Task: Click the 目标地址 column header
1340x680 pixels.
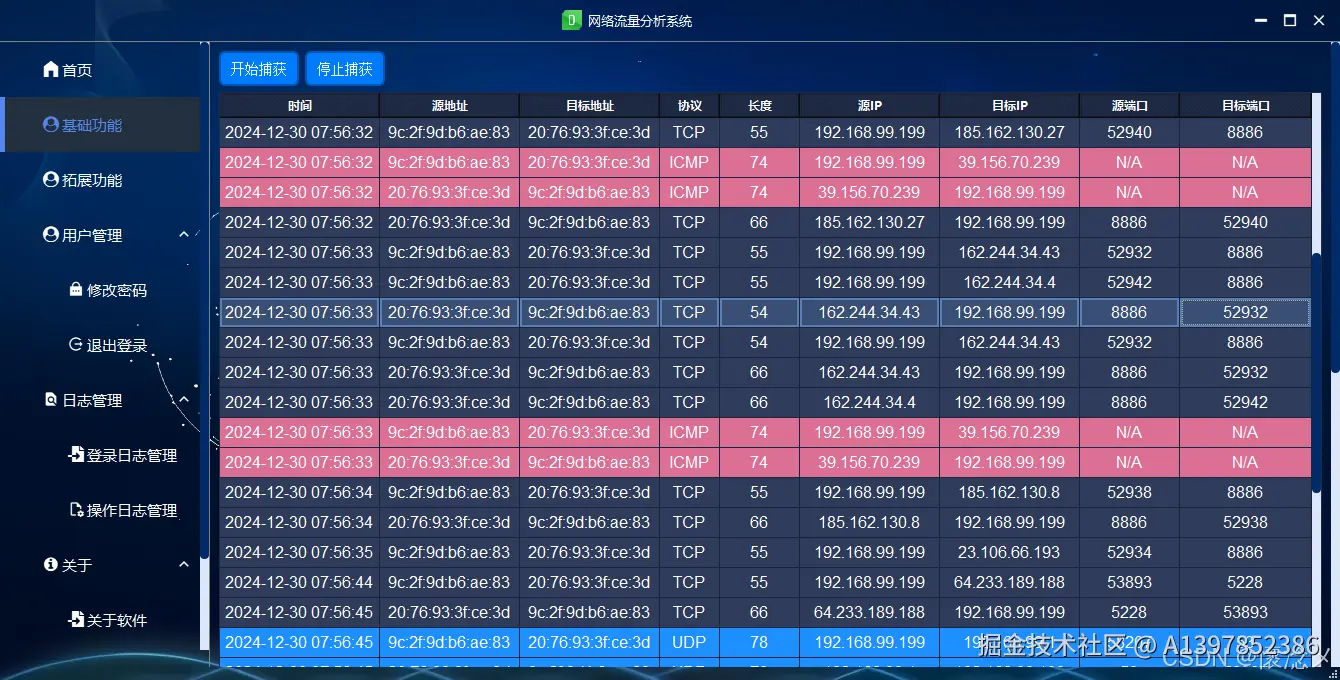Action: coord(589,105)
